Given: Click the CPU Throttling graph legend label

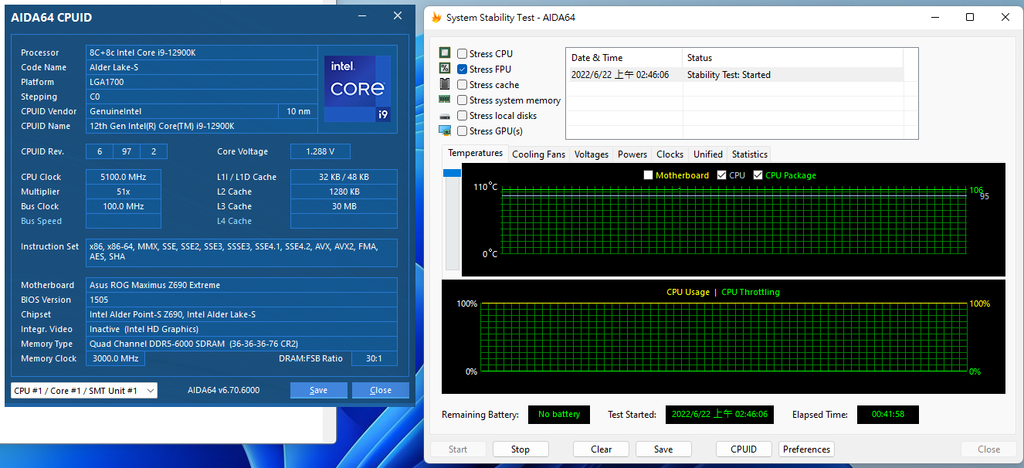Looking at the screenshot, I should 750,292.
